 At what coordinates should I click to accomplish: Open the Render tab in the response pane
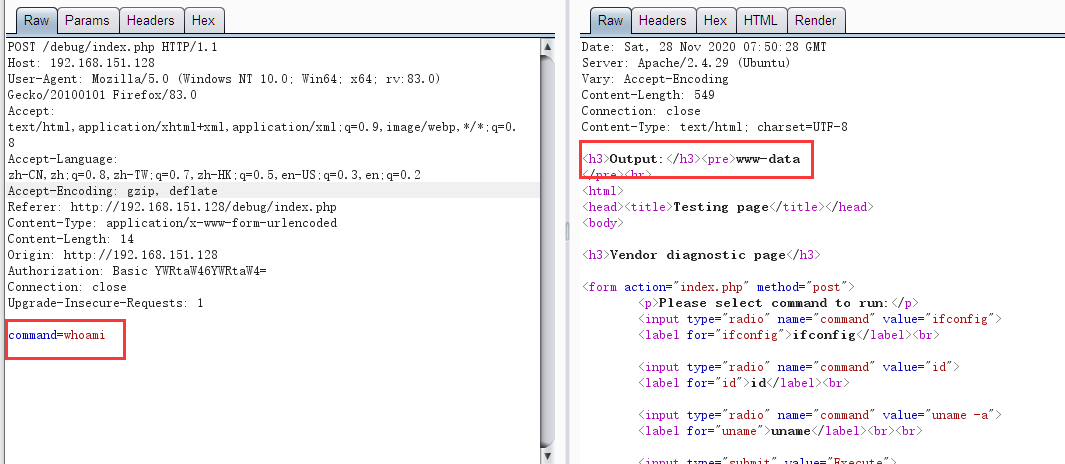tap(816, 20)
